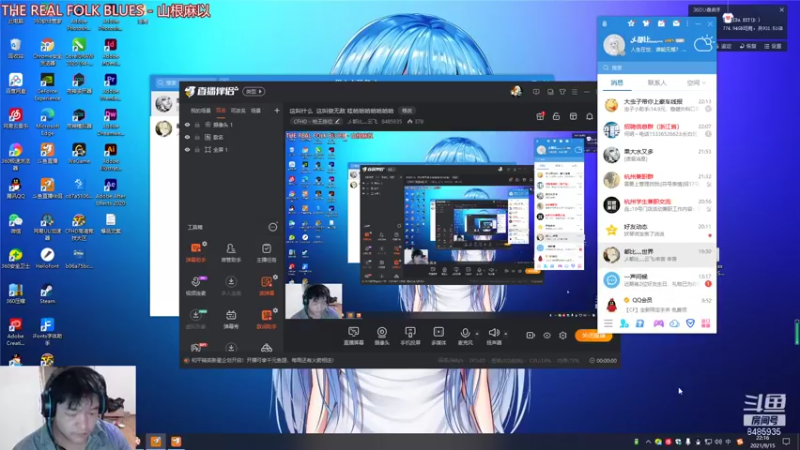
Task: Open the 房管助手 tool in the toolbox
Action: [231, 253]
